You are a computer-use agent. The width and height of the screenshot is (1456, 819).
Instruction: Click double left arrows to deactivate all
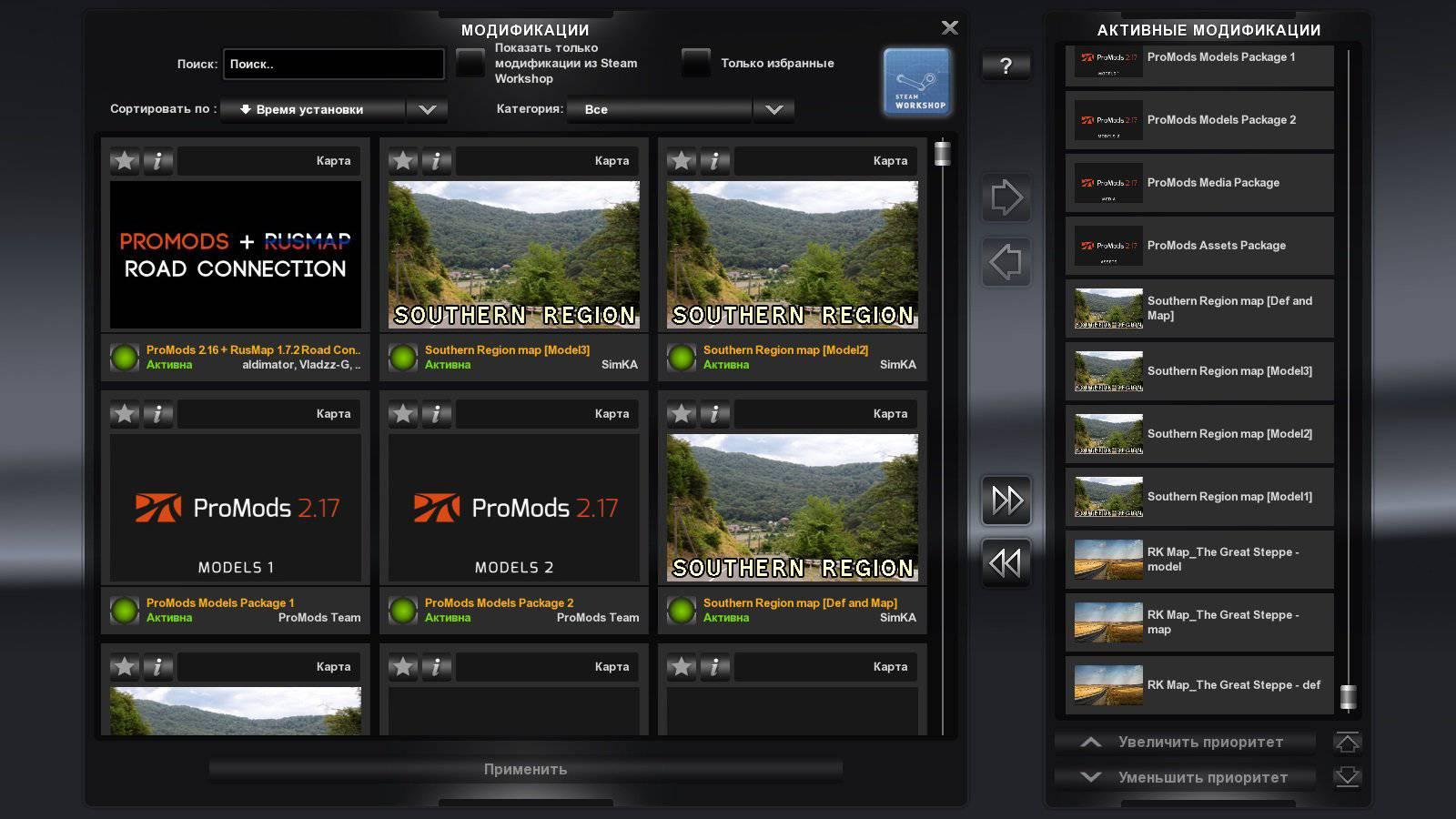coord(1006,563)
